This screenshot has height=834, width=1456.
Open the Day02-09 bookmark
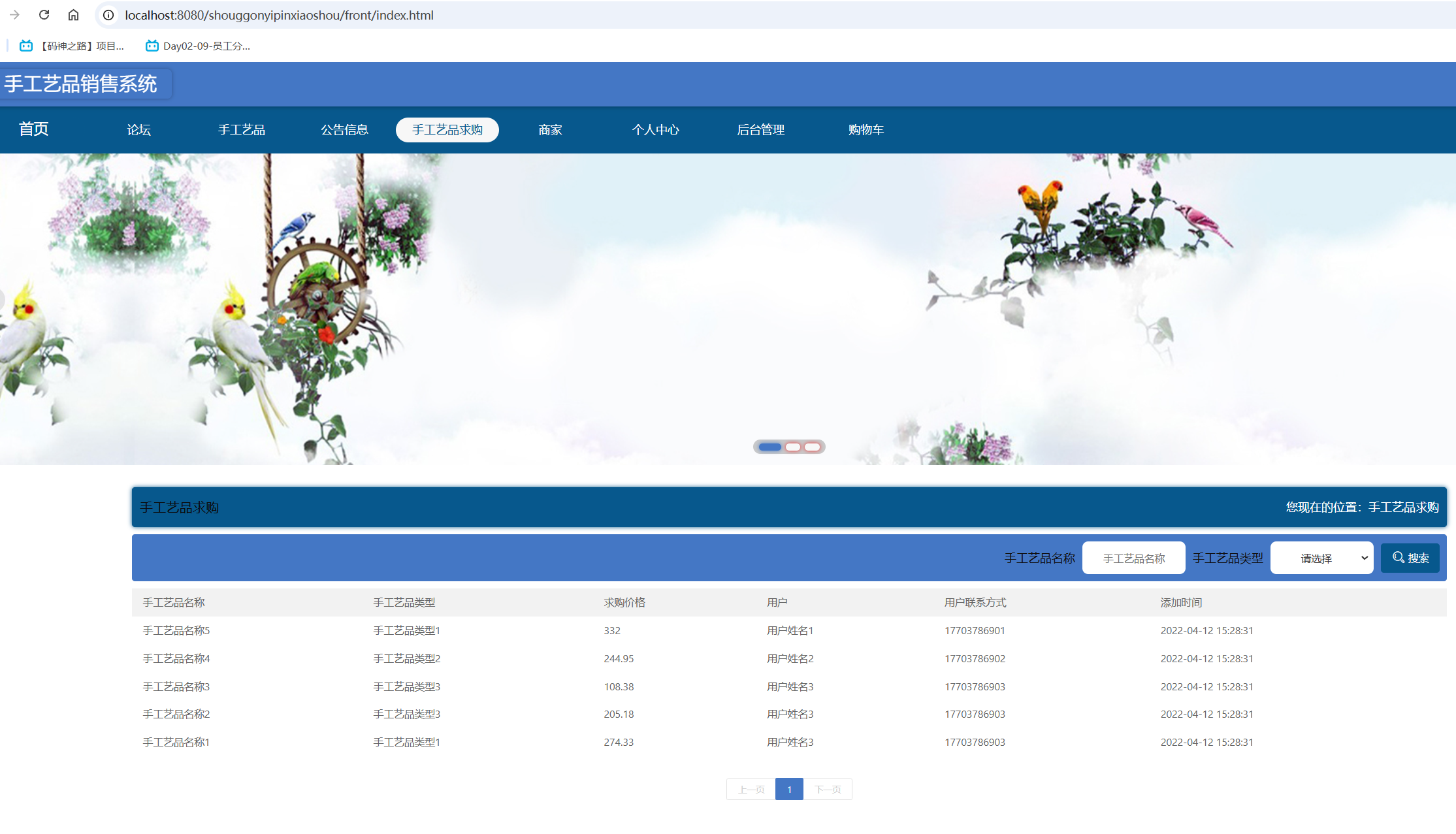click(x=198, y=46)
